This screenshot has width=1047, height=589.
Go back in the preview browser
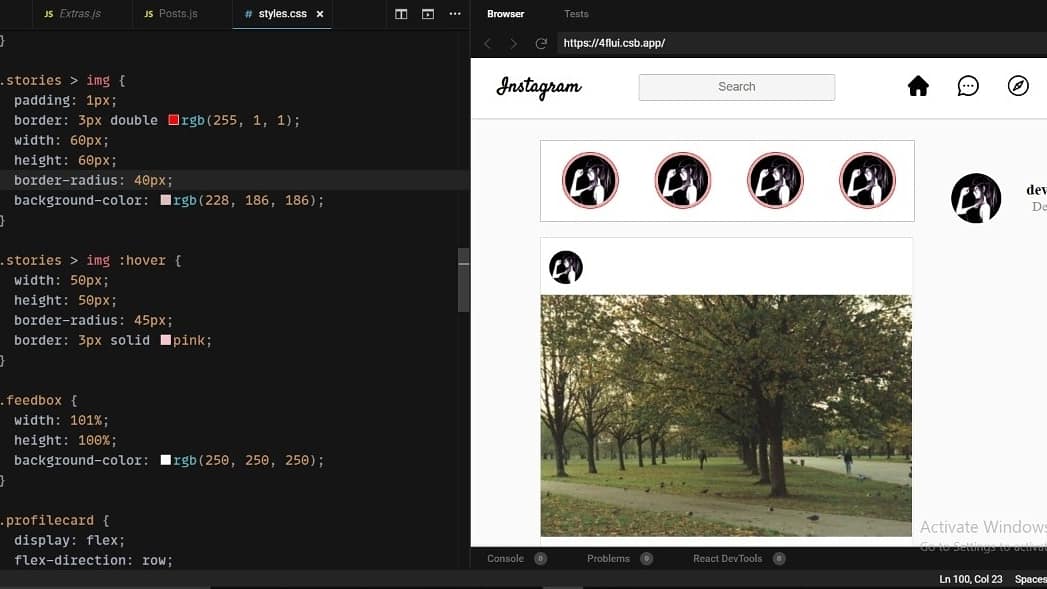point(488,43)
